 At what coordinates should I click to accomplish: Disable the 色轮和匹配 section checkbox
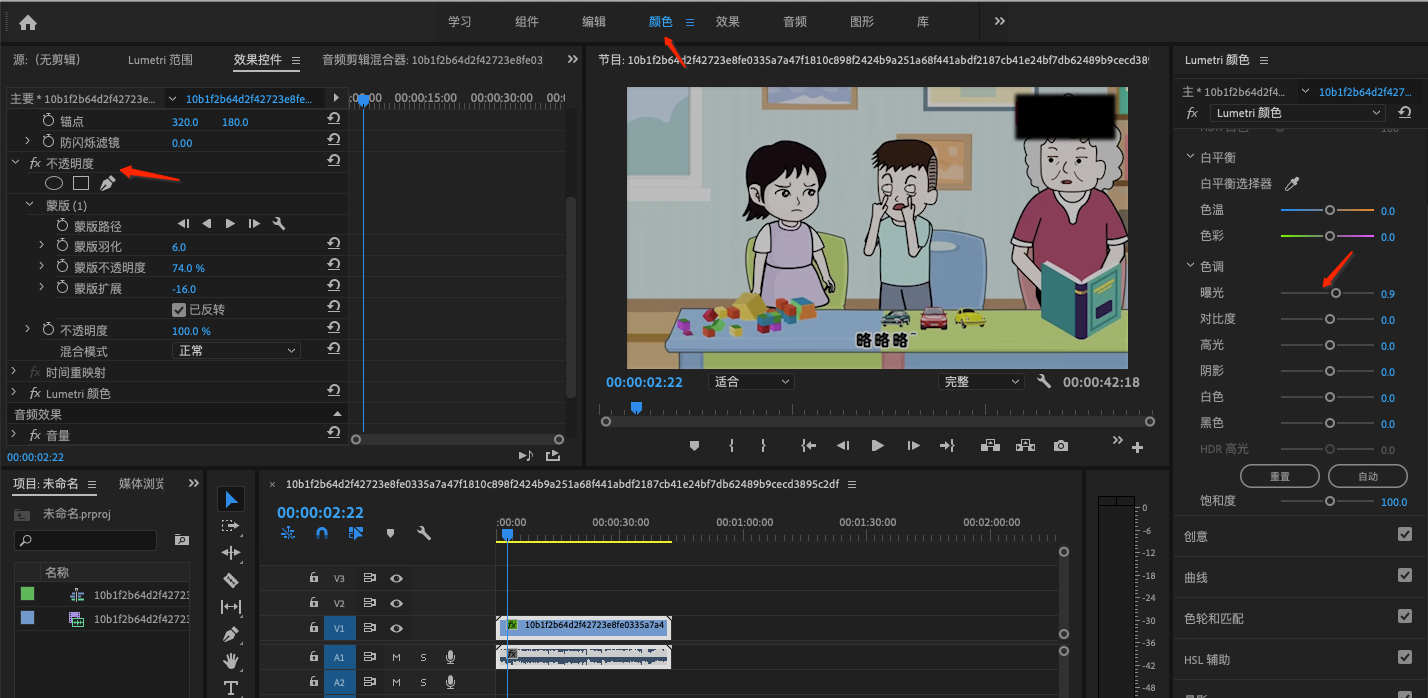[1405, 617]
